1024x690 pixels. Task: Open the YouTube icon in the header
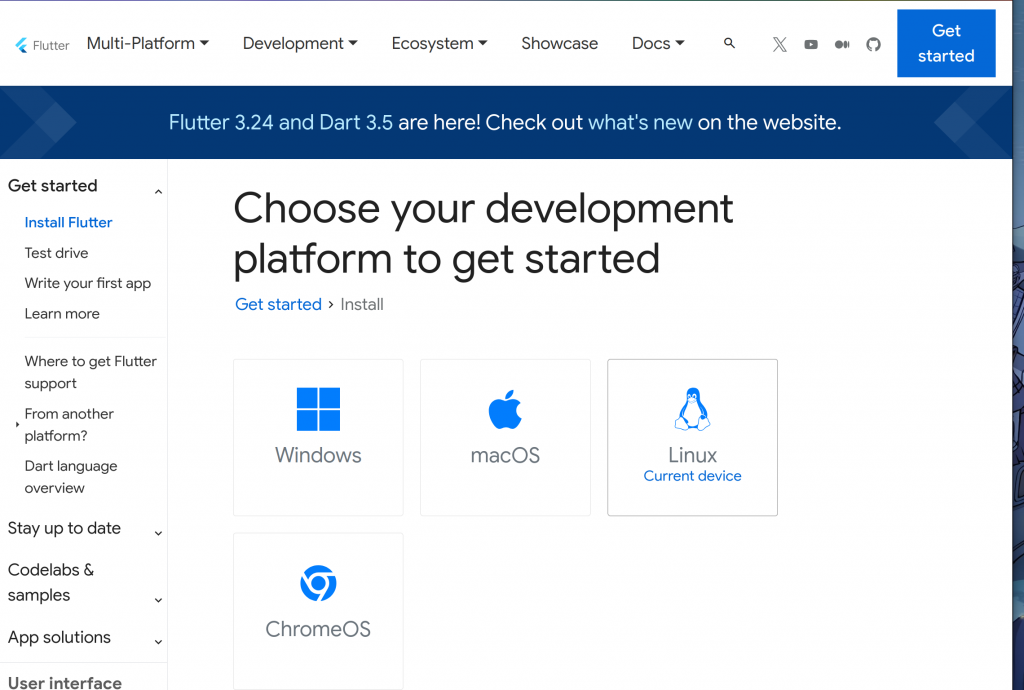[x=810, y=44]
